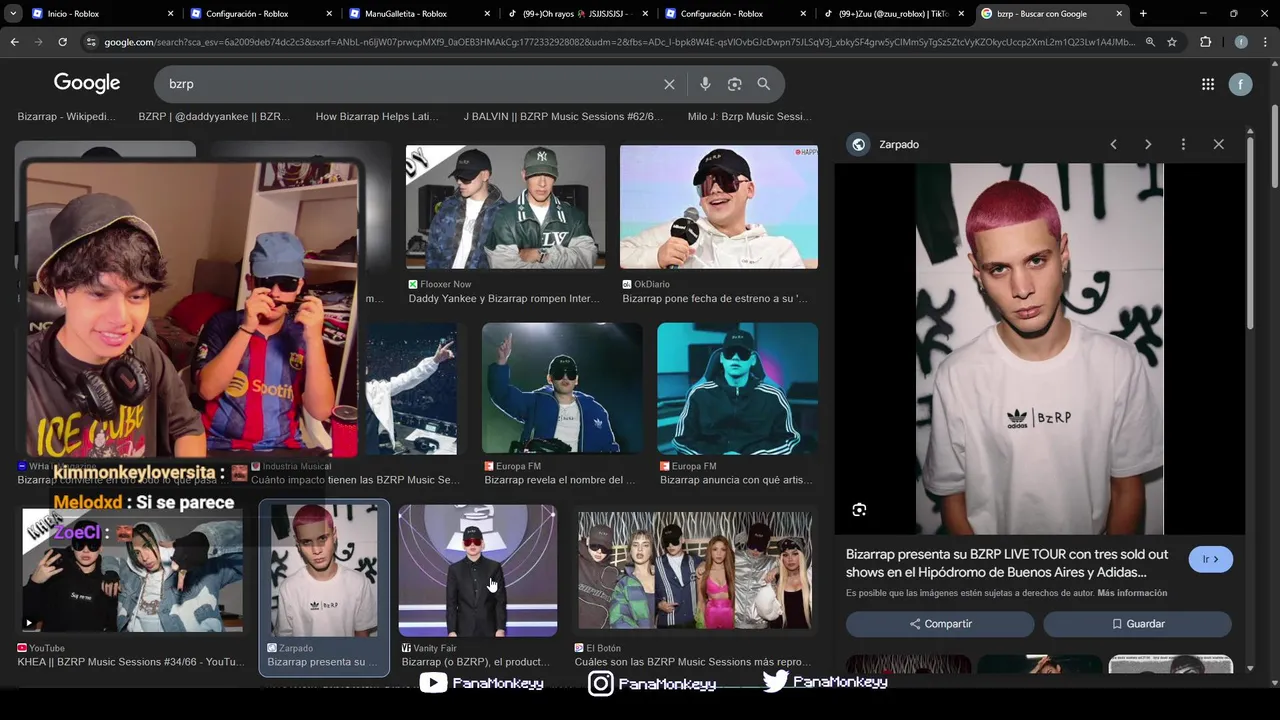The width and height of the screenshot is (1280, 720).
Task: Go forward with browser forward arrow
Action: click(38, 42)
